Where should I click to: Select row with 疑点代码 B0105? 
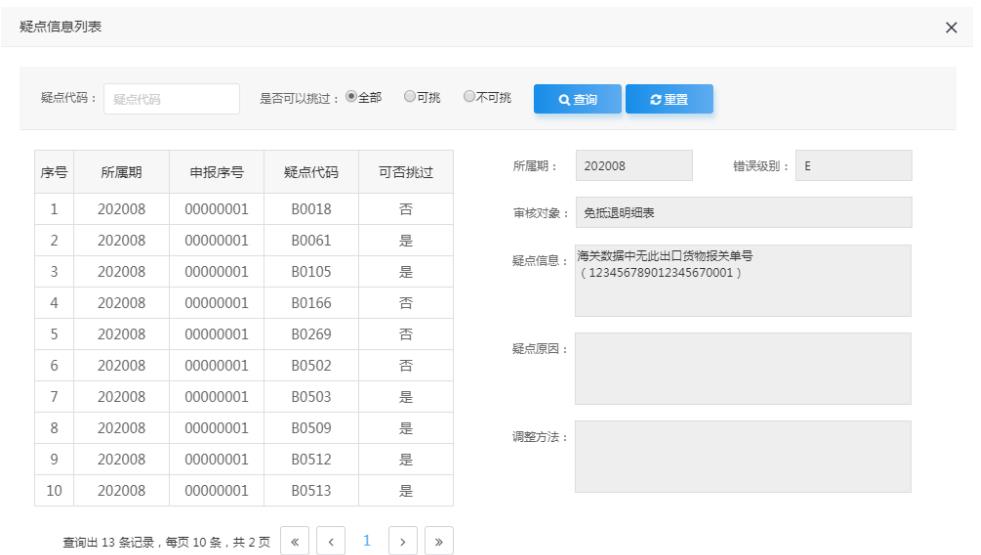click(x=310, y=271)
